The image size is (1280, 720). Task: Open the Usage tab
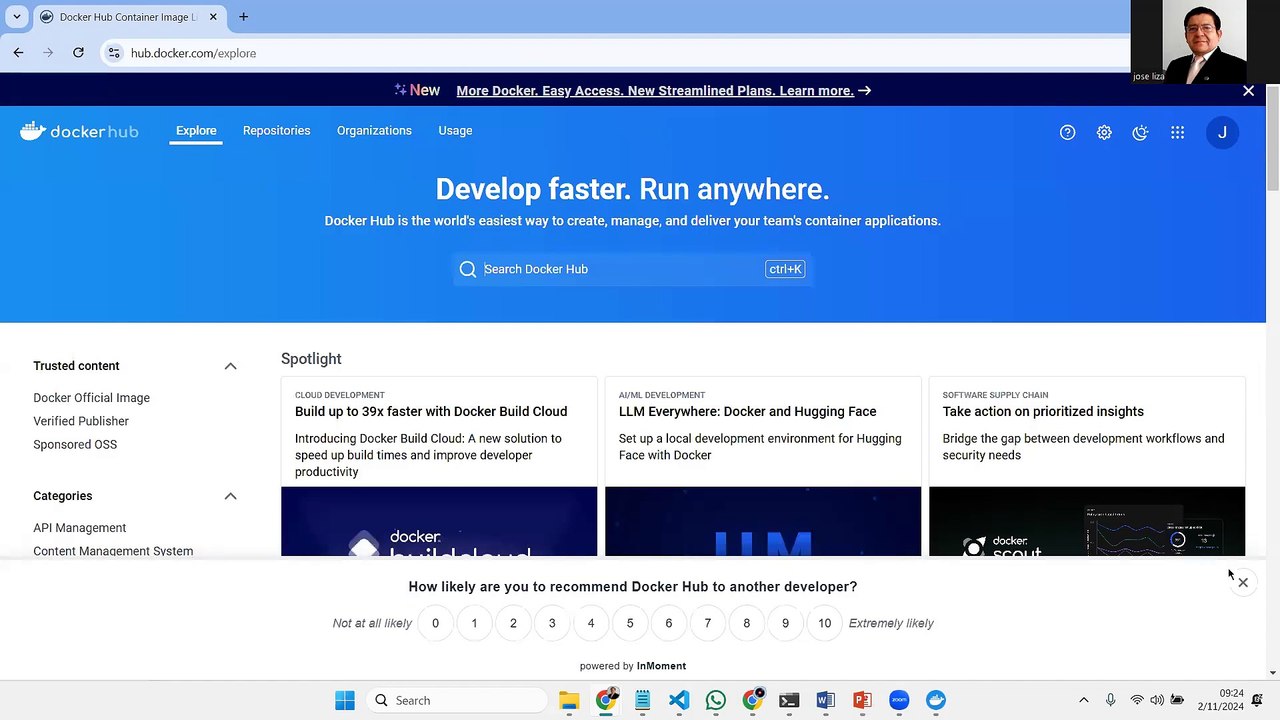(x=455, y=131)
